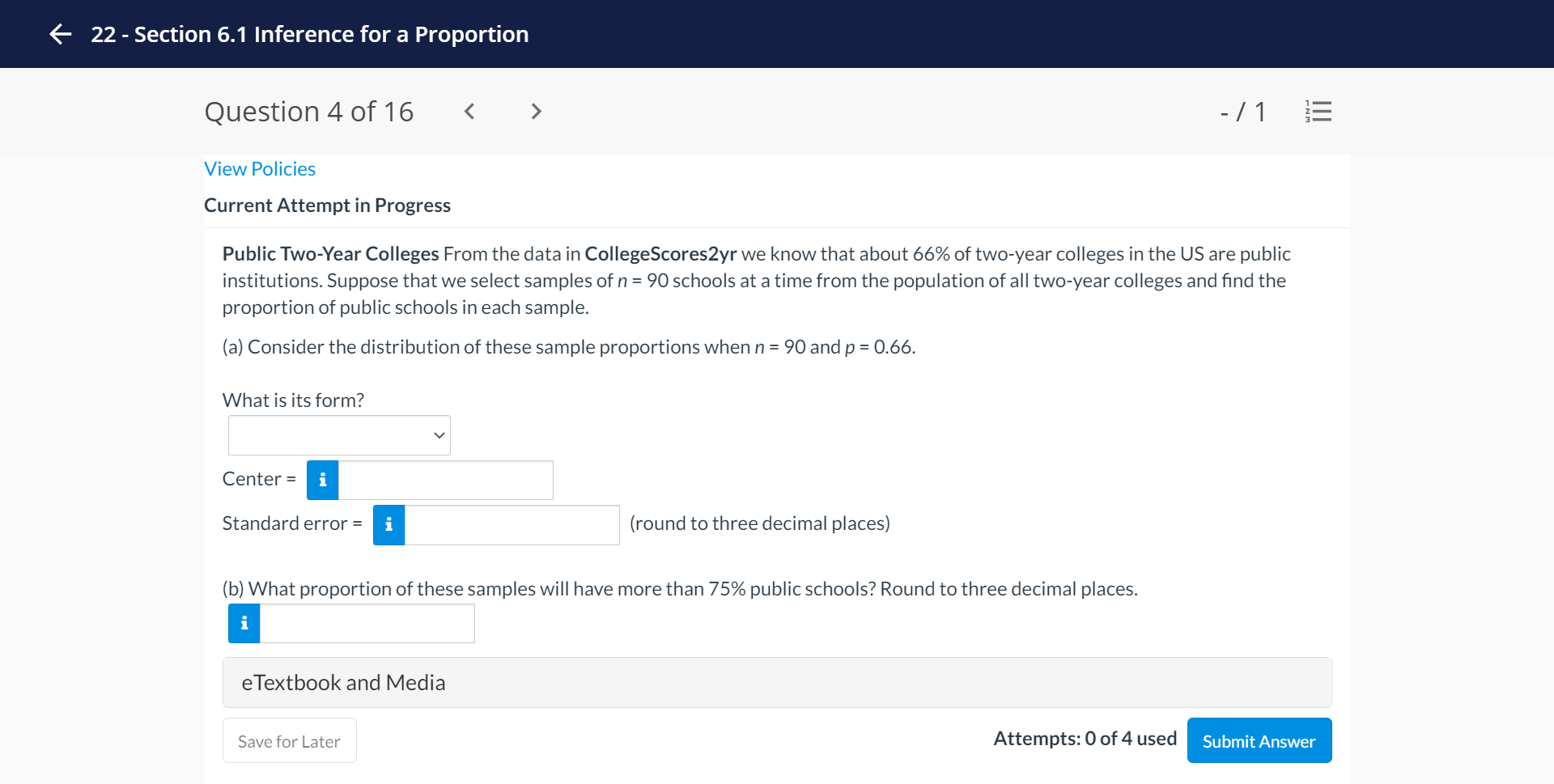
Task: Click the Attempts: 0 of 4 used label
Action: coord(1085,738)
